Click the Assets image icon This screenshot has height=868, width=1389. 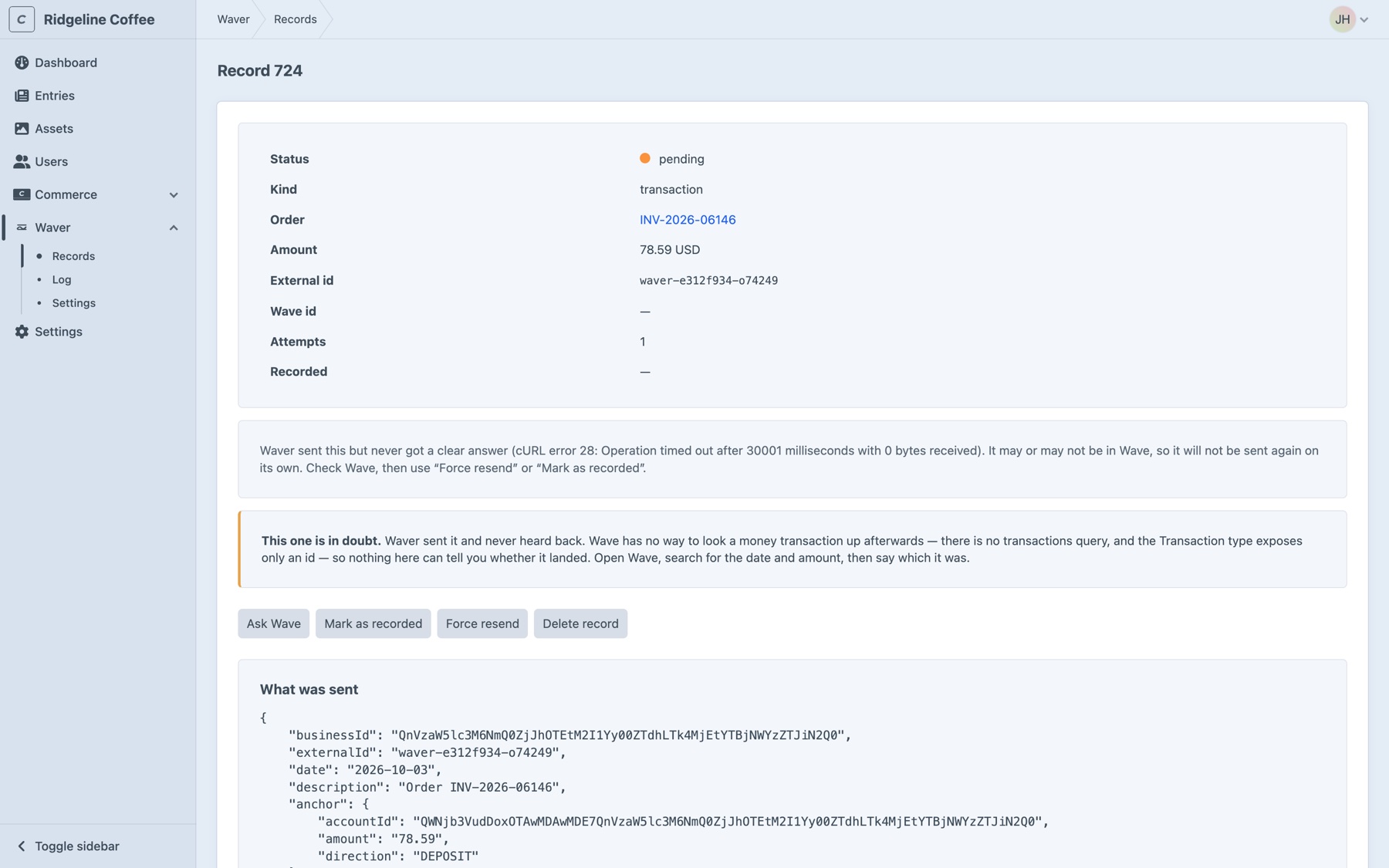point(22,129)
